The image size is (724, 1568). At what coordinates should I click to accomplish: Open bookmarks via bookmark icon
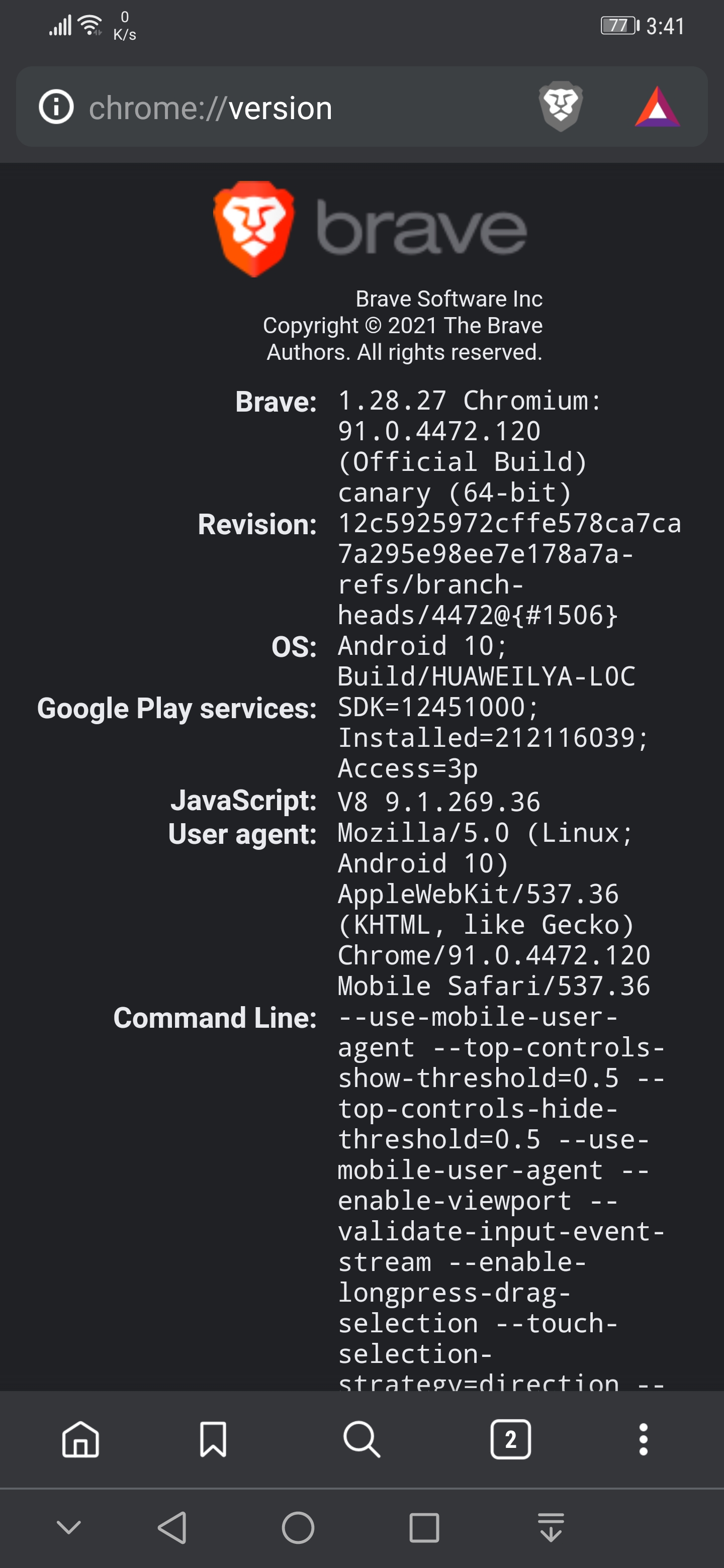tap(214, 1439)
